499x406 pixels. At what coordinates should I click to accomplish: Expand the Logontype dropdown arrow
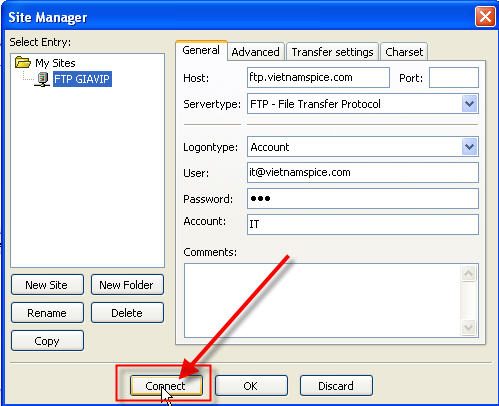[x=470, y=147]
